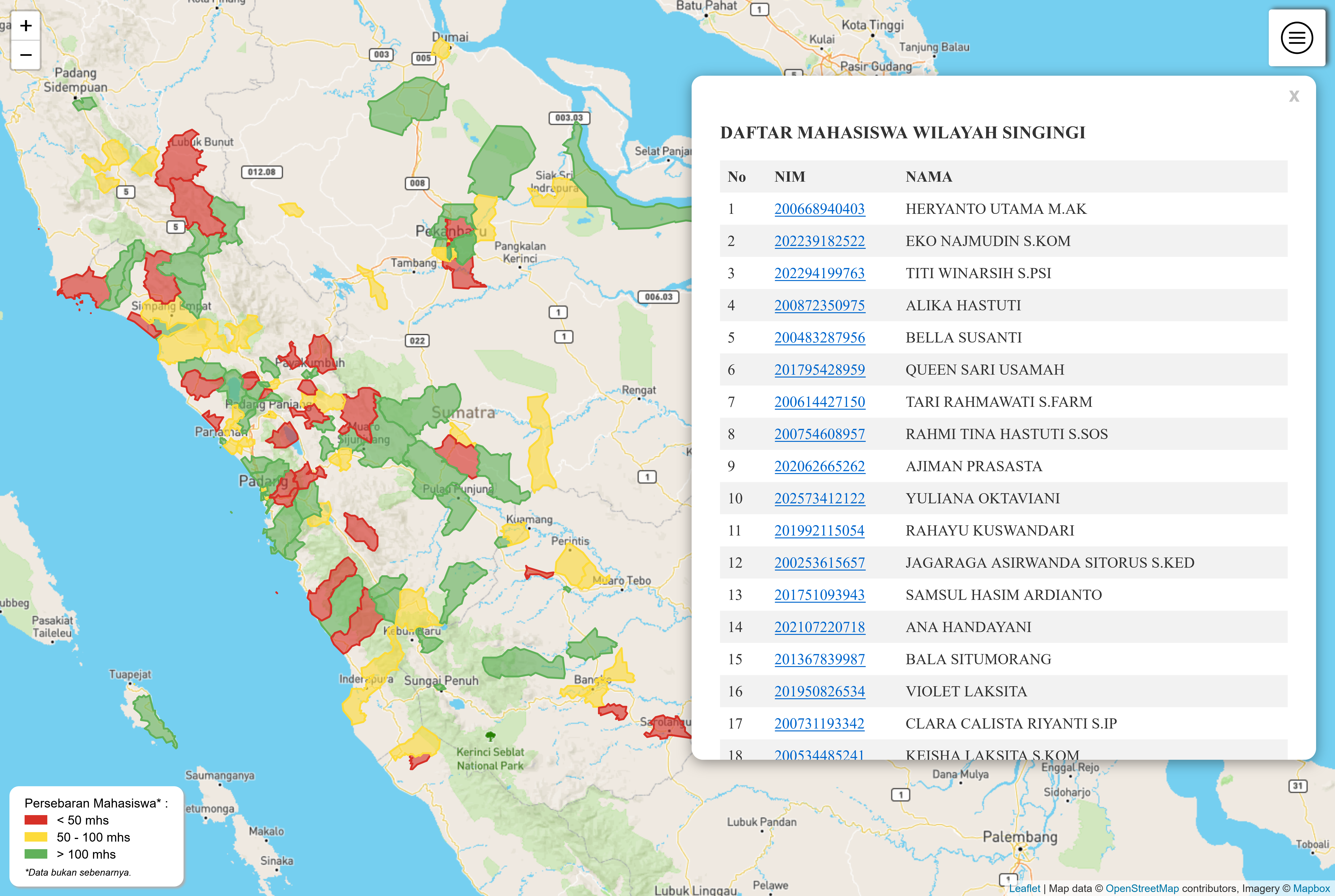This screenshot has width=1335, height=896.
Task: Click the Dumai city label
Action: (450, 37)
